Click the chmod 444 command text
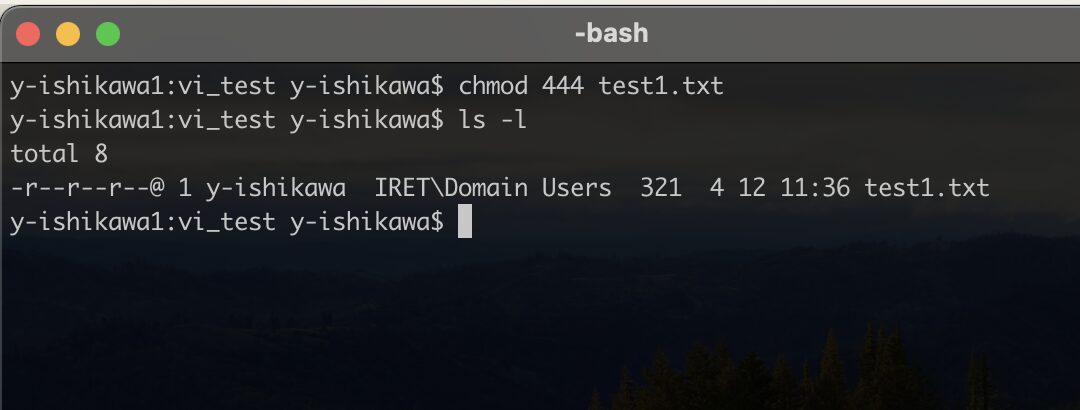 521,86
